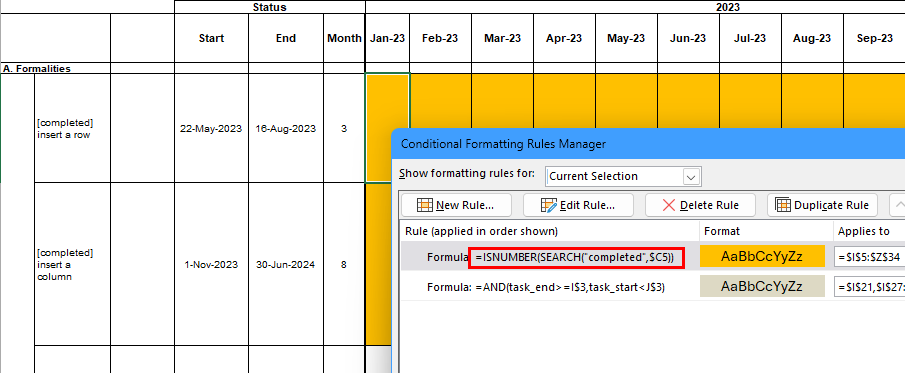The image size is (905, 373).
Task: Click the 30-Jun-2024 end date cell
Action: coord(286,264)
